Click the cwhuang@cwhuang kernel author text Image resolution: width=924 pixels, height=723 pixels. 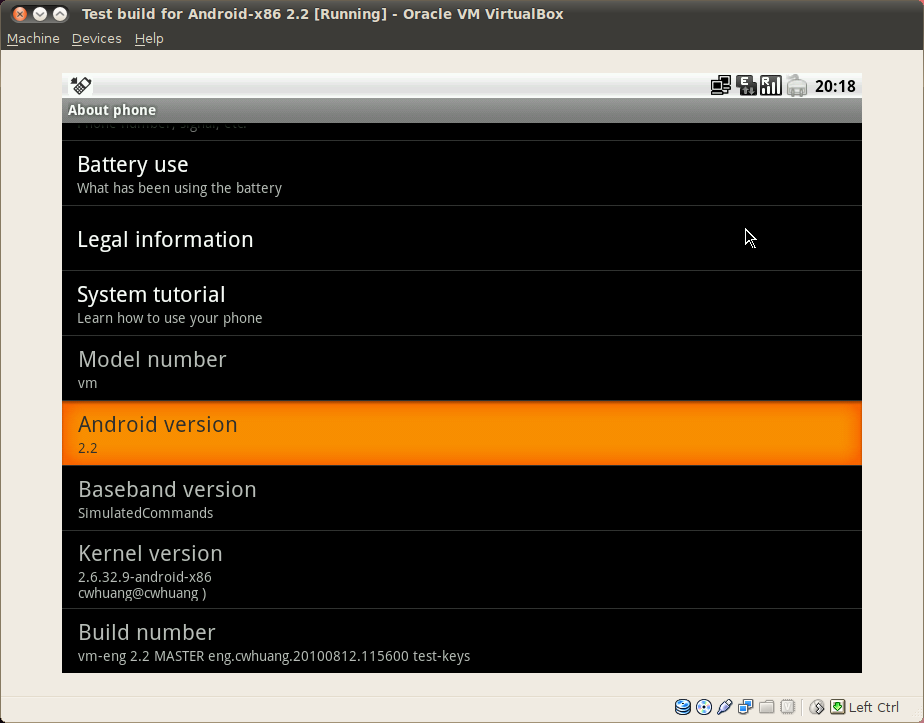coord(142,593)
